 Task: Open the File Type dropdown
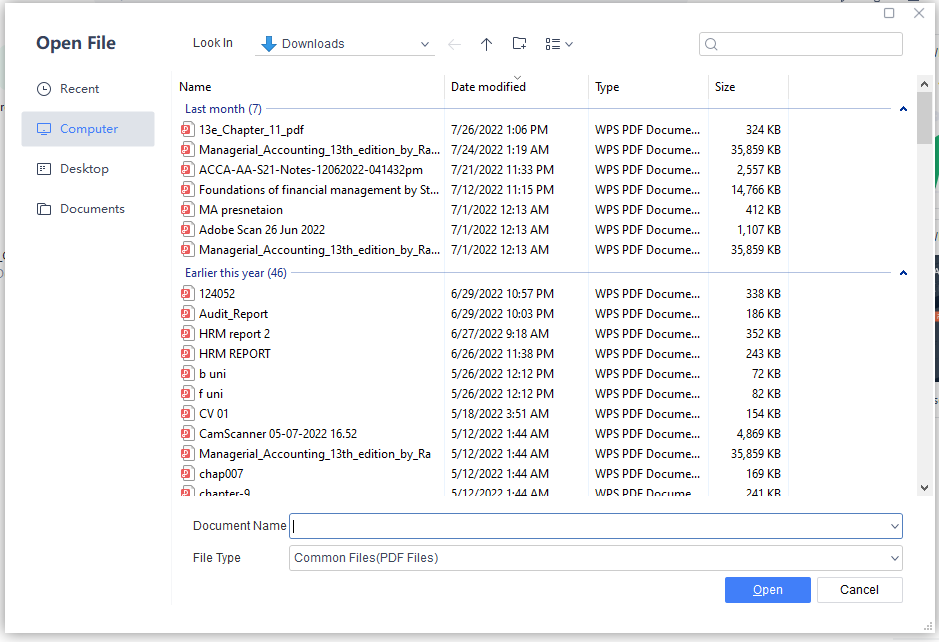tap(893, 558)
